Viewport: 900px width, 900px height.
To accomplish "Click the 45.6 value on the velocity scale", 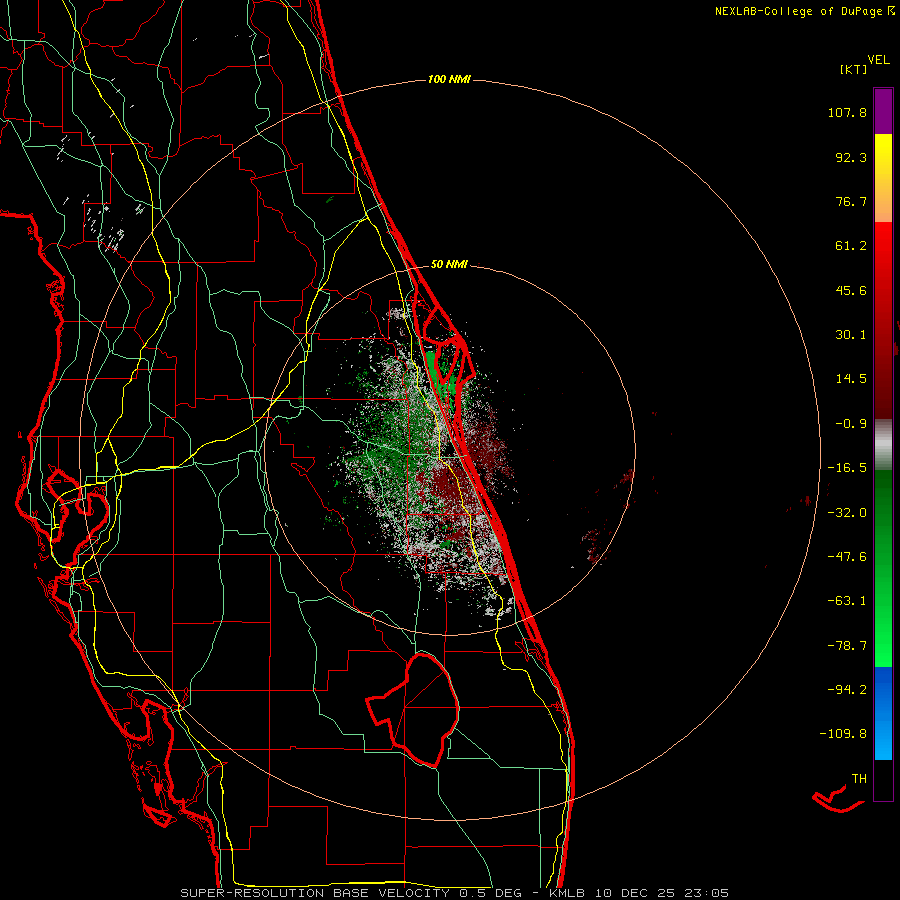I will coord(851,290).
